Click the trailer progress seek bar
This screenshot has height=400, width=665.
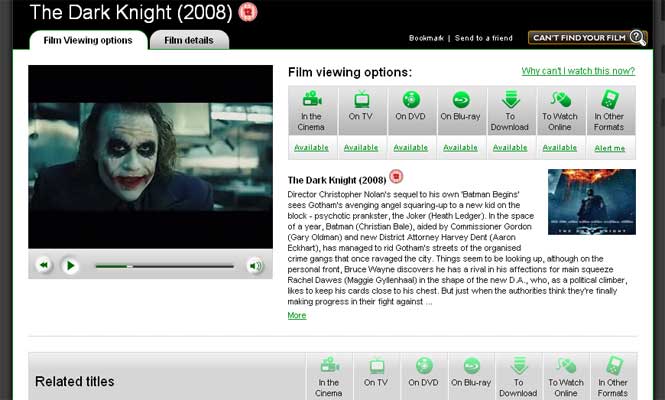[165, 266]
